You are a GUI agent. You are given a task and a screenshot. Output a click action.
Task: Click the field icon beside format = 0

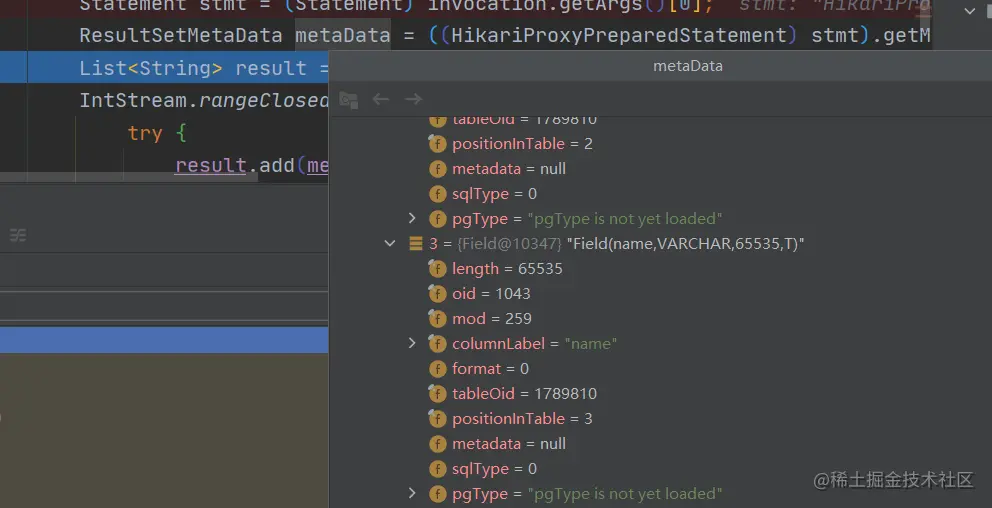tap(437, 369)
